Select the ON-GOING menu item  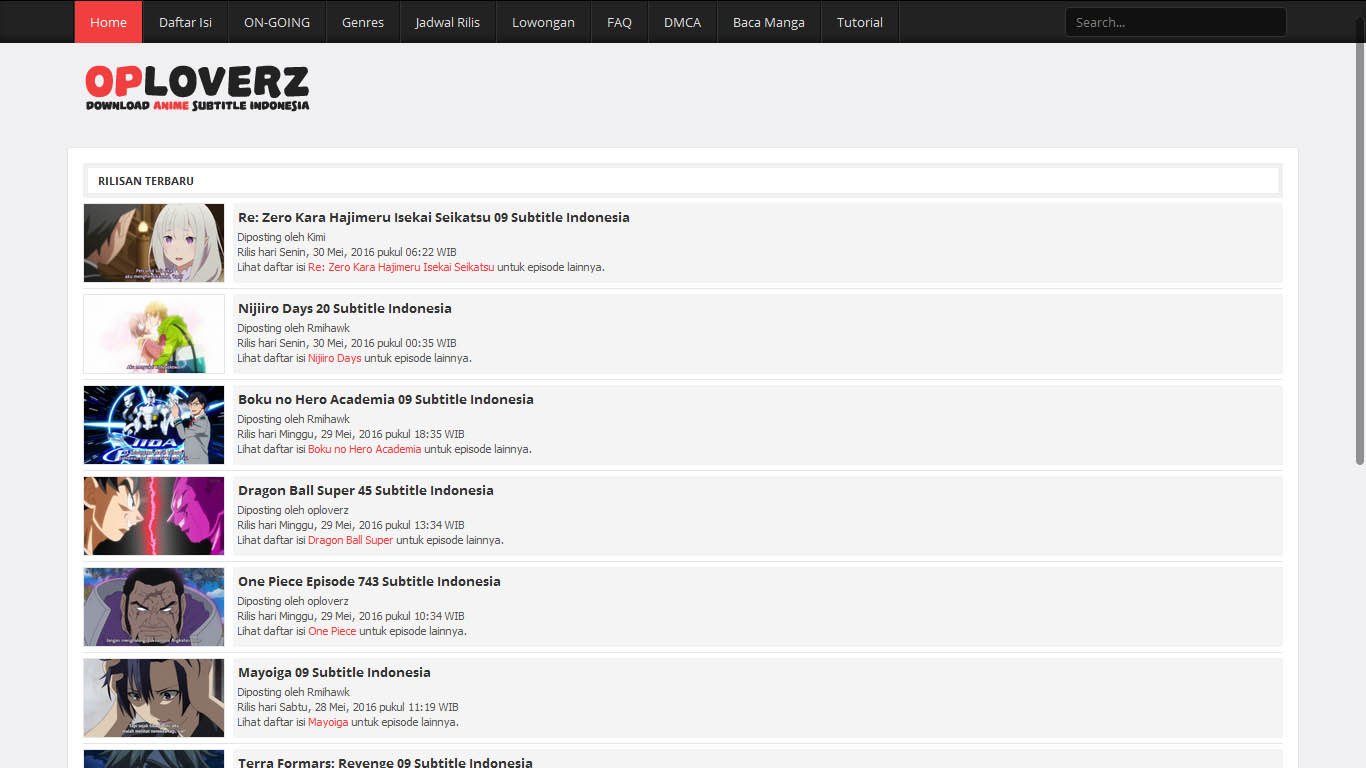click(277, 22)
